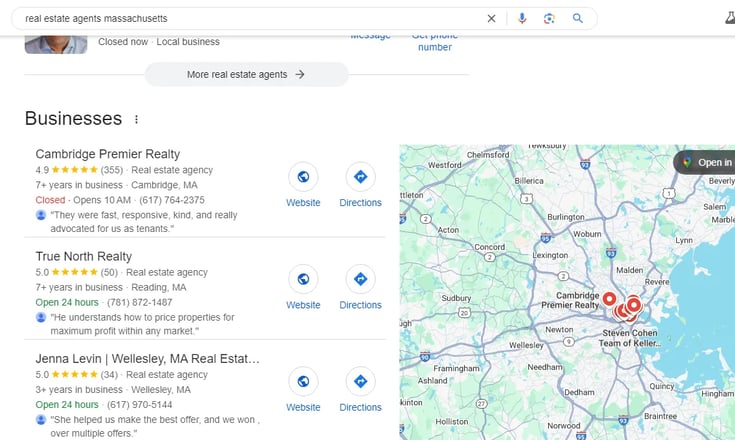This screenshot has height=440, width=735.
Task: Click True North Realty phone (781) 872-1487
Action: click(140, 302)
